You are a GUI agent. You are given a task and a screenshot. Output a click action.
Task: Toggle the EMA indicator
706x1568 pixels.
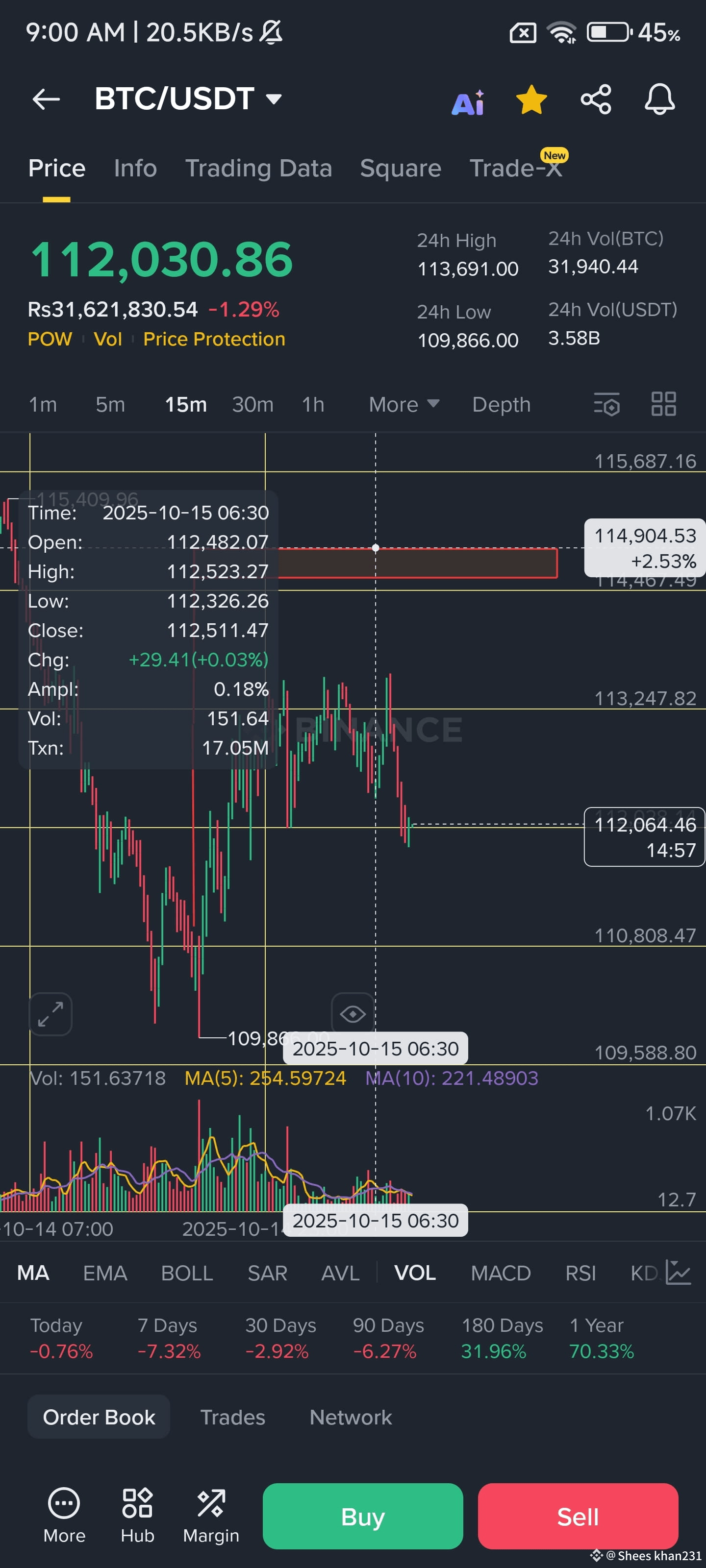(105, 1273)
